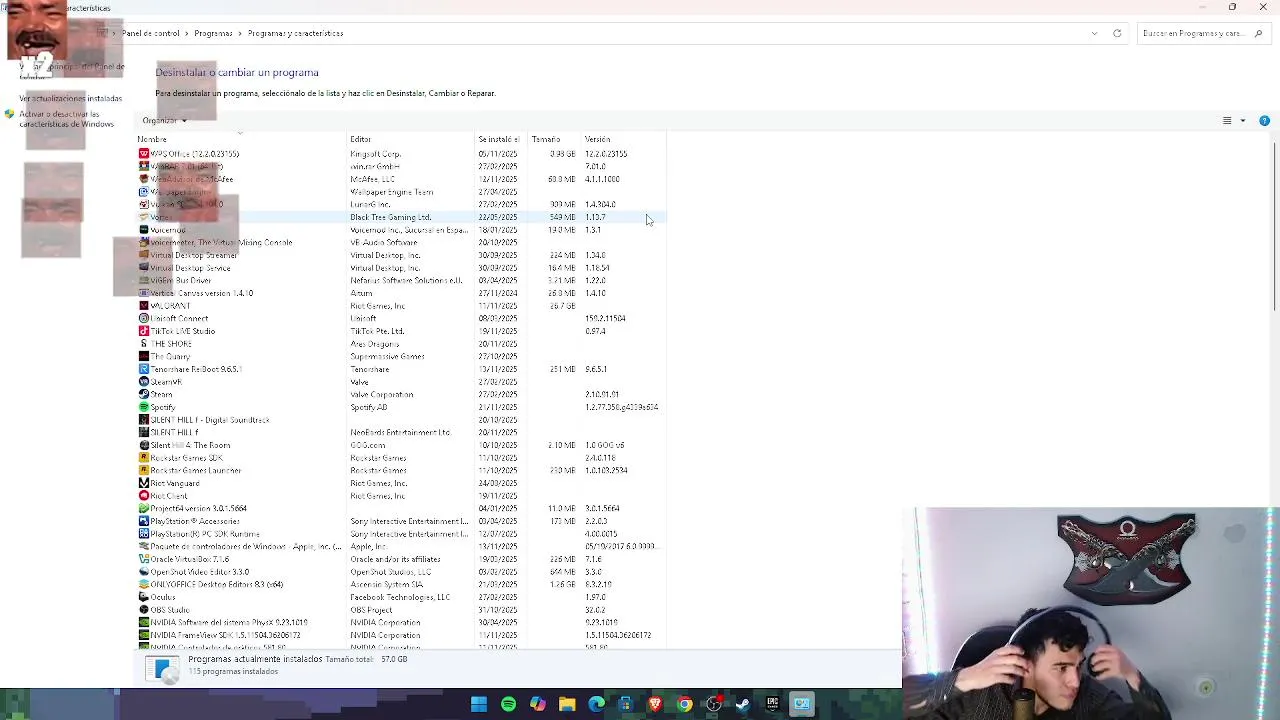Click the Riot Vanguard icon
Image resolution: width=1280 pixels, height=720 pixels.
click(x=143, y=483)
